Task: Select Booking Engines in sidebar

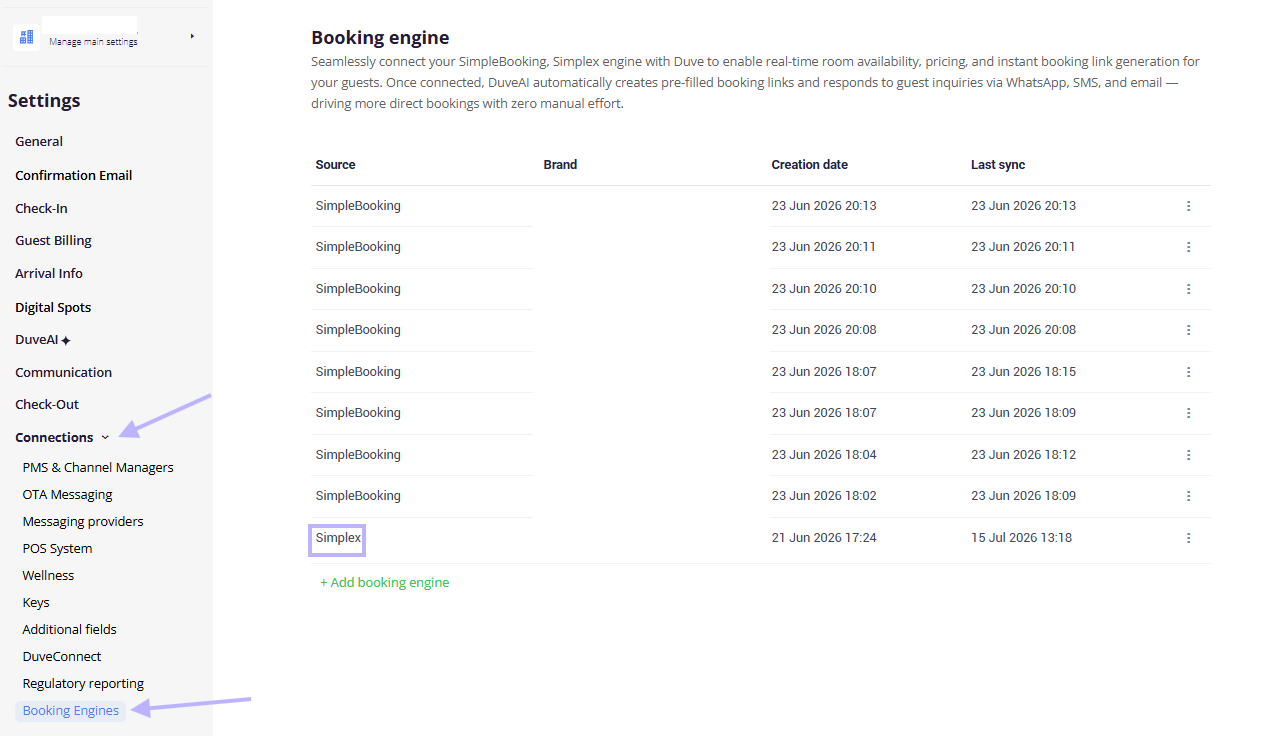Action: [71, 710]
